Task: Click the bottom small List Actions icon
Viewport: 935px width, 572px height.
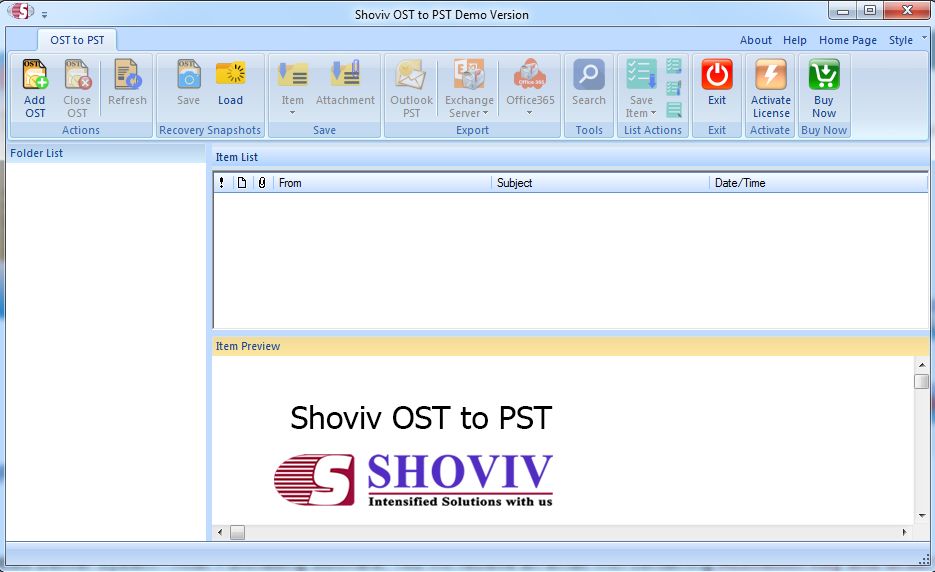Action: [x=674, y=110]
